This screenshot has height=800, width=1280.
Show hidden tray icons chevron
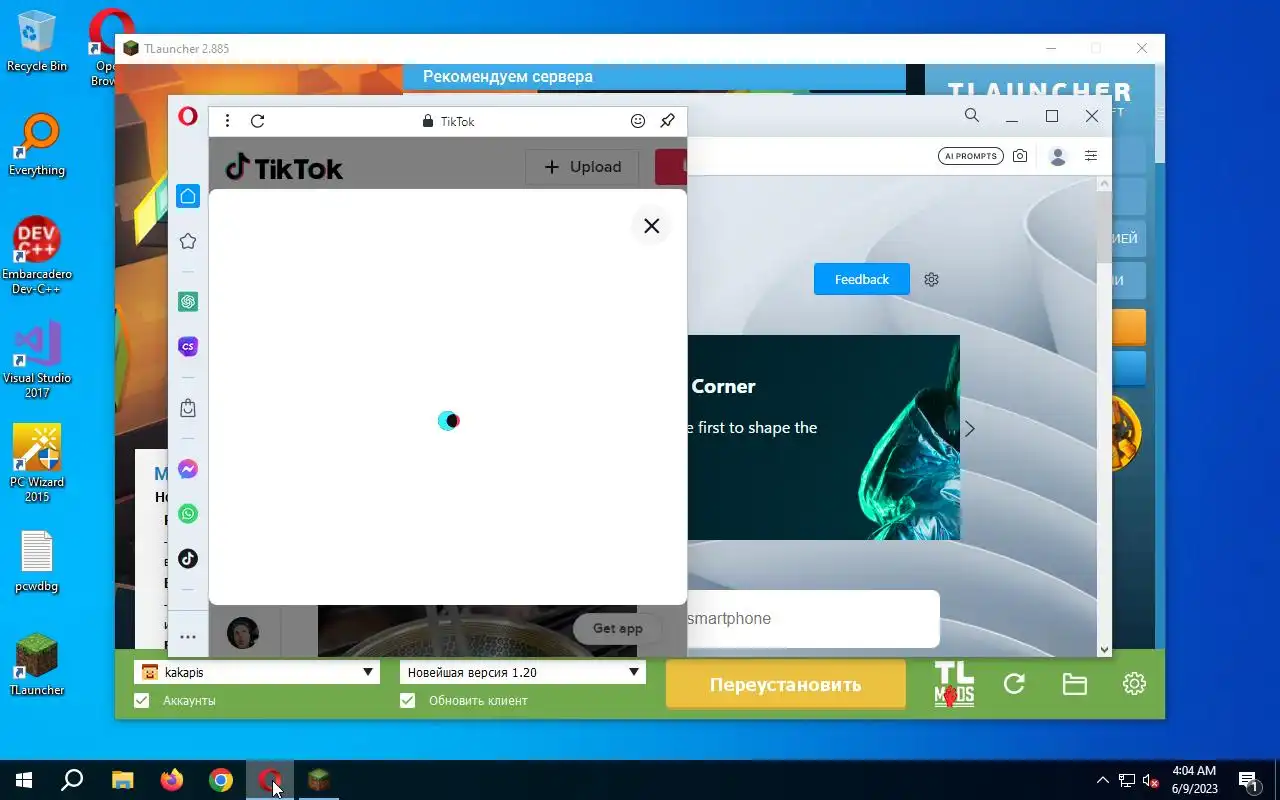(x=1103, y=780)
